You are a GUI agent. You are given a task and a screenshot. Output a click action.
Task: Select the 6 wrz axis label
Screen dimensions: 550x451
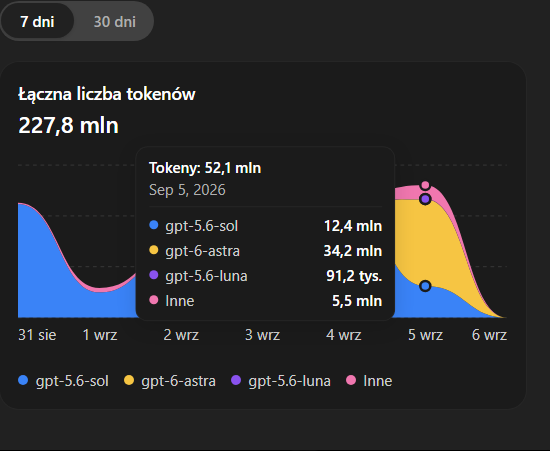click(x=489, y=335)
